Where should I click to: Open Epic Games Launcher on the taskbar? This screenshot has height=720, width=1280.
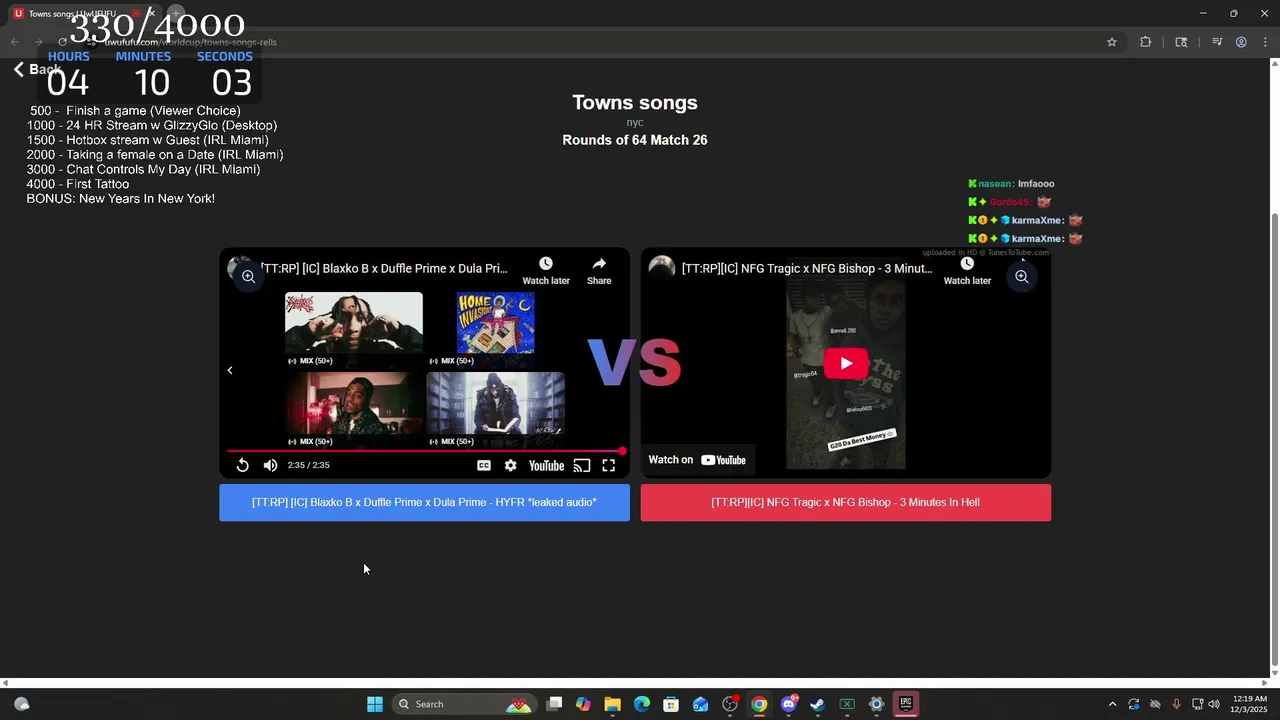pos(905,704)
